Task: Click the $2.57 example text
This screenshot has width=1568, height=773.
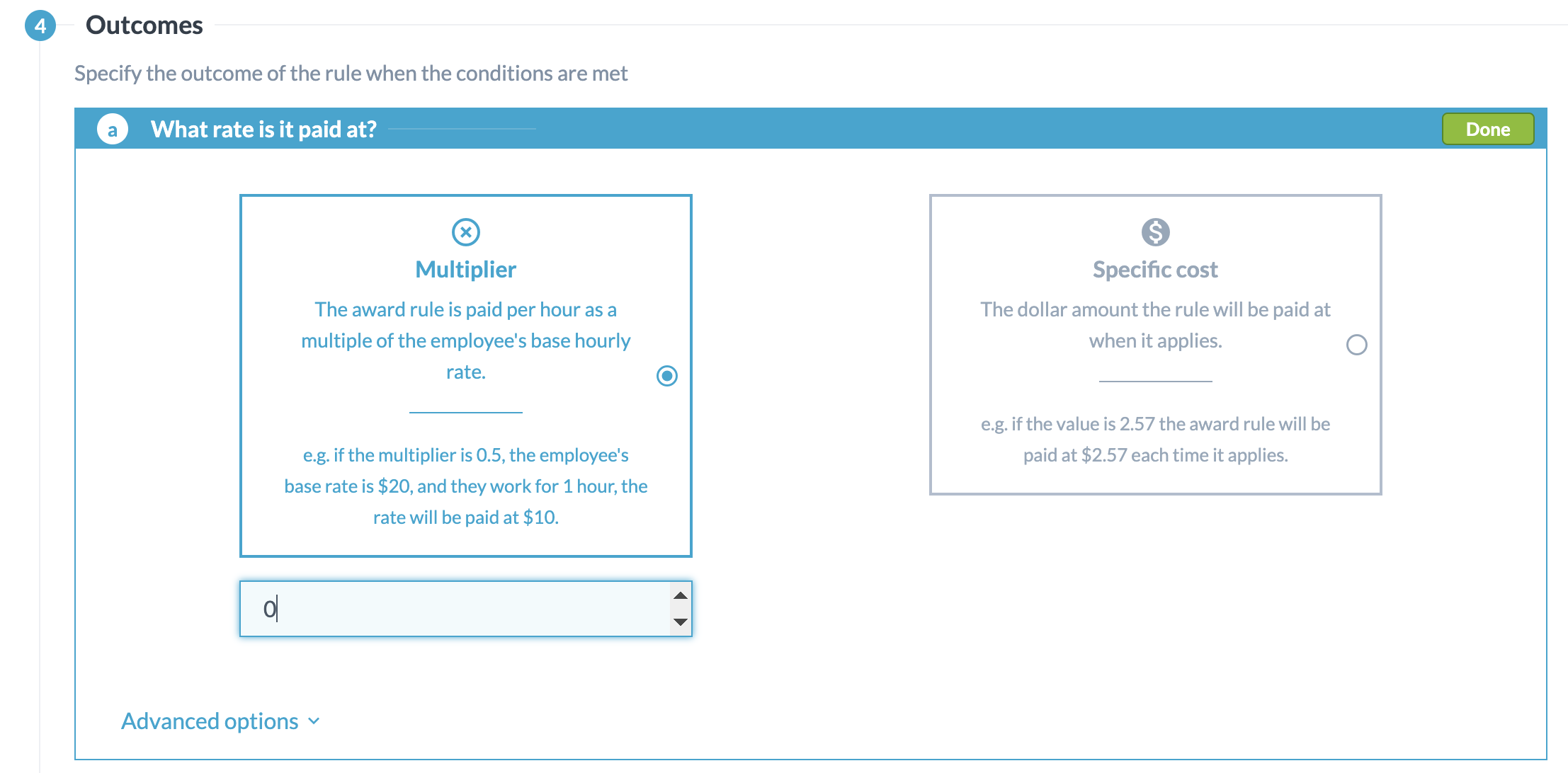Action: coord(1155,440)
